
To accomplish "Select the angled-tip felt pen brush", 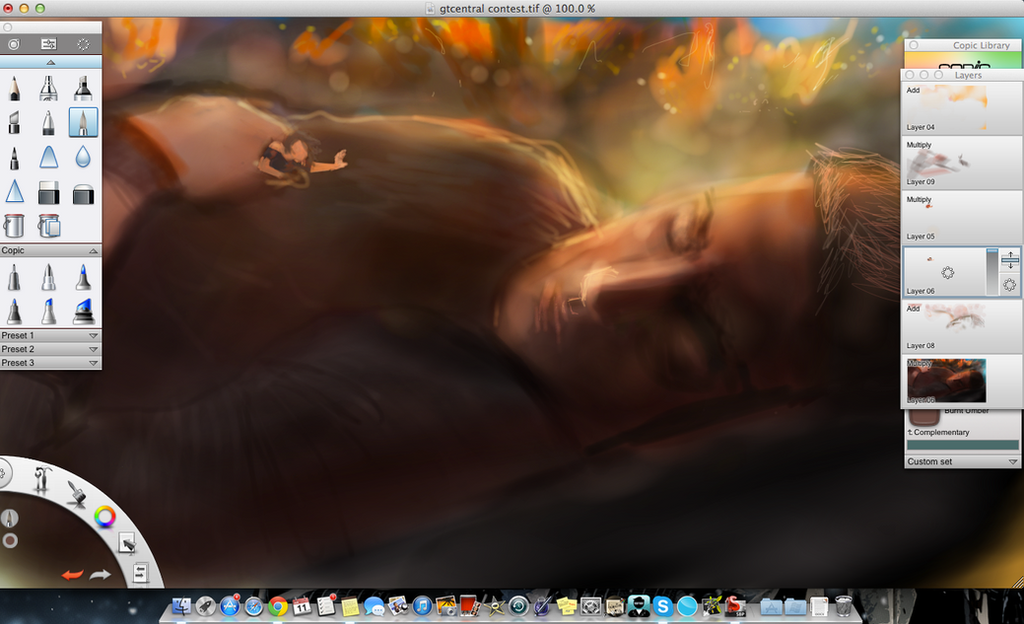I will click(14, 122).
